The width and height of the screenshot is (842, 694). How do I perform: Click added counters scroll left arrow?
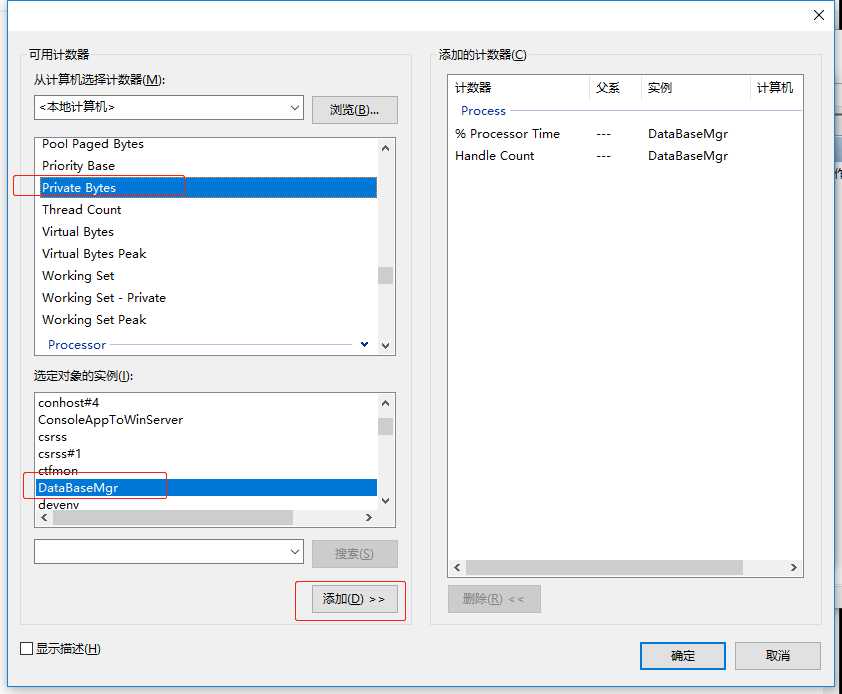pos(458,568)
